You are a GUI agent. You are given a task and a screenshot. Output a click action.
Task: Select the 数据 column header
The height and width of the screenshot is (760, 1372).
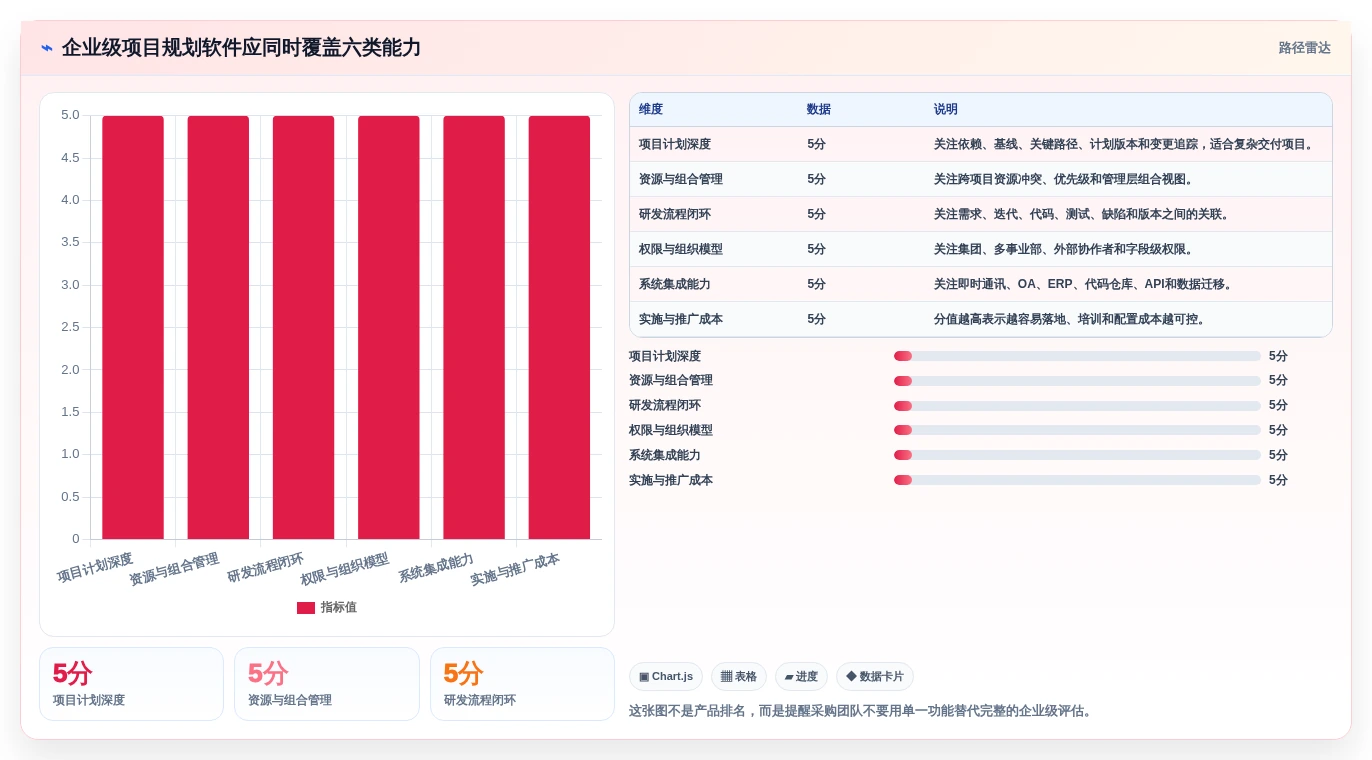click(819, 110)
